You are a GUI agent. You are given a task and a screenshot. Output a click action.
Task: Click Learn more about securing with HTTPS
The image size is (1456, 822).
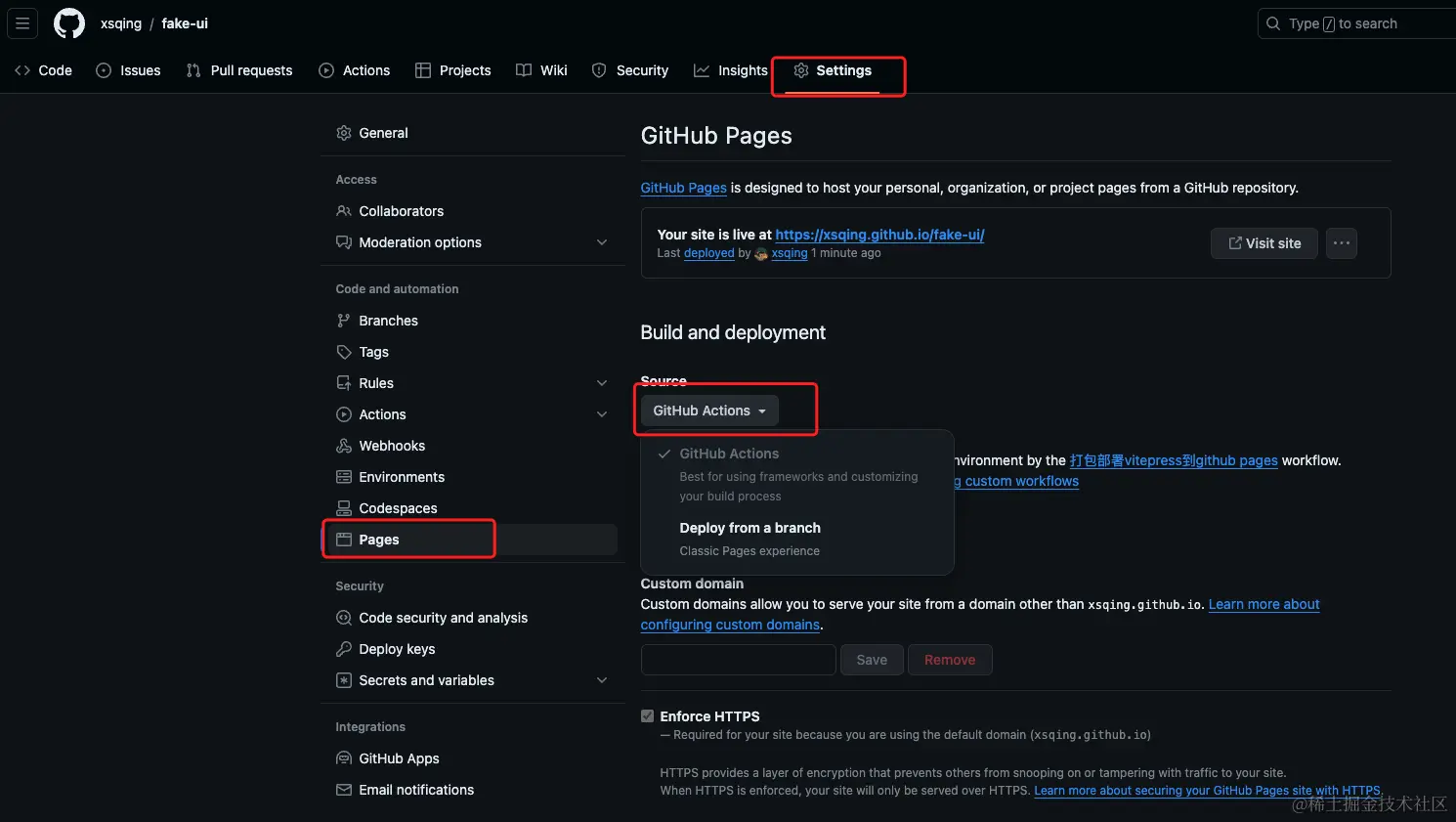1208,791
